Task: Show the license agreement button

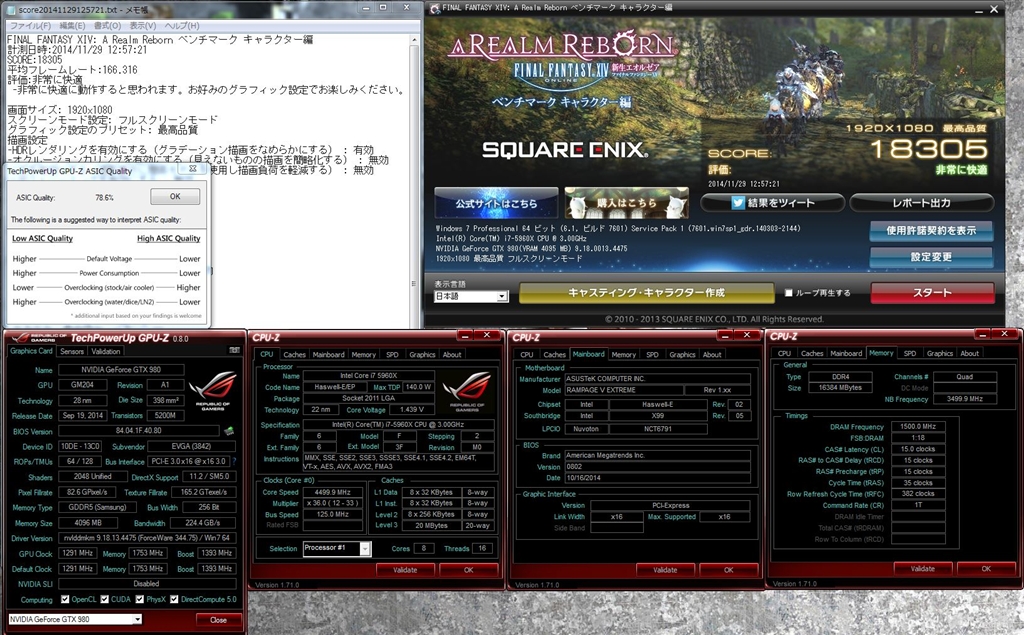Action: pos(931,231)
